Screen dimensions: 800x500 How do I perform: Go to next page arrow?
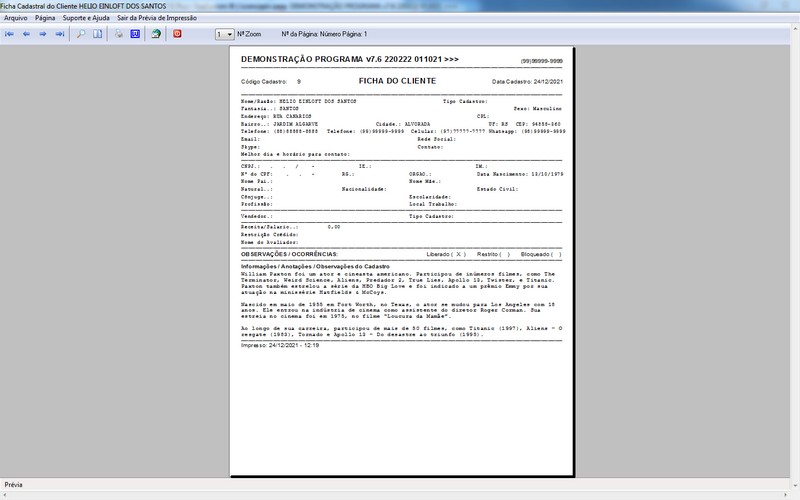(x=43, y=34)
